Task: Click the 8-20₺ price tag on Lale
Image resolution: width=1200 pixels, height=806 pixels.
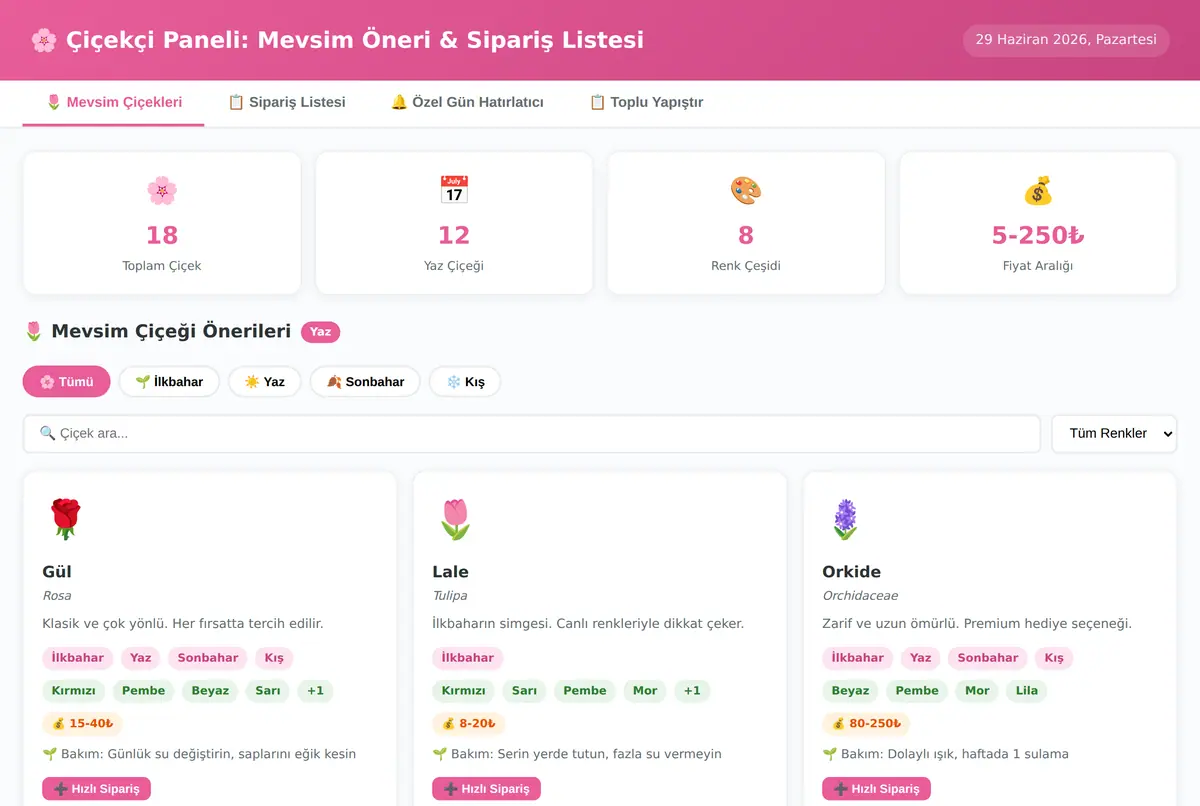Action: tap(468, 723)
